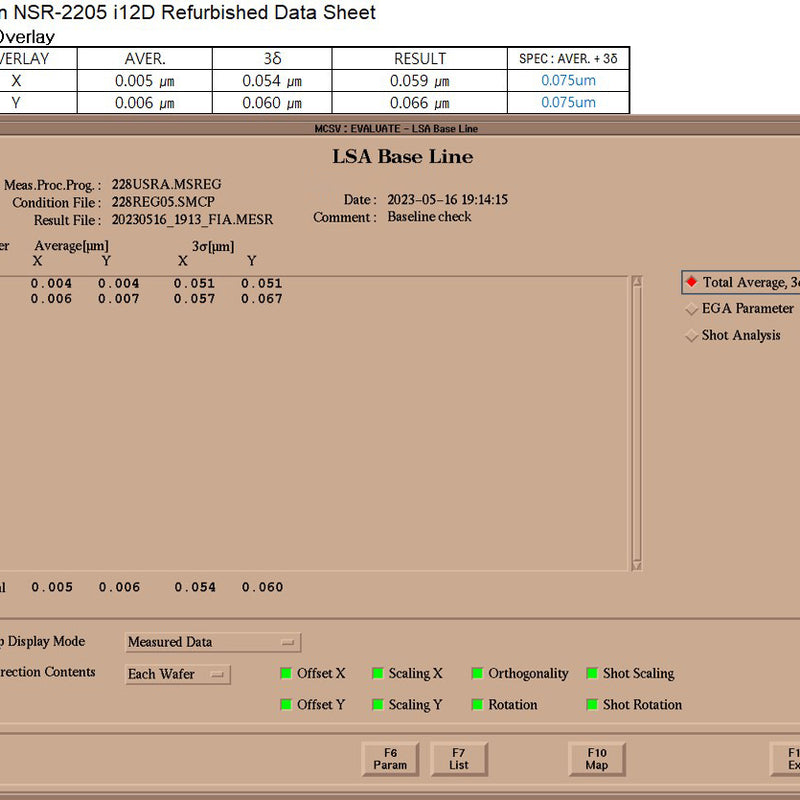Select the EGA Parameter radio option
Viewport: 800px width, 800px height.
coord(691,309)
